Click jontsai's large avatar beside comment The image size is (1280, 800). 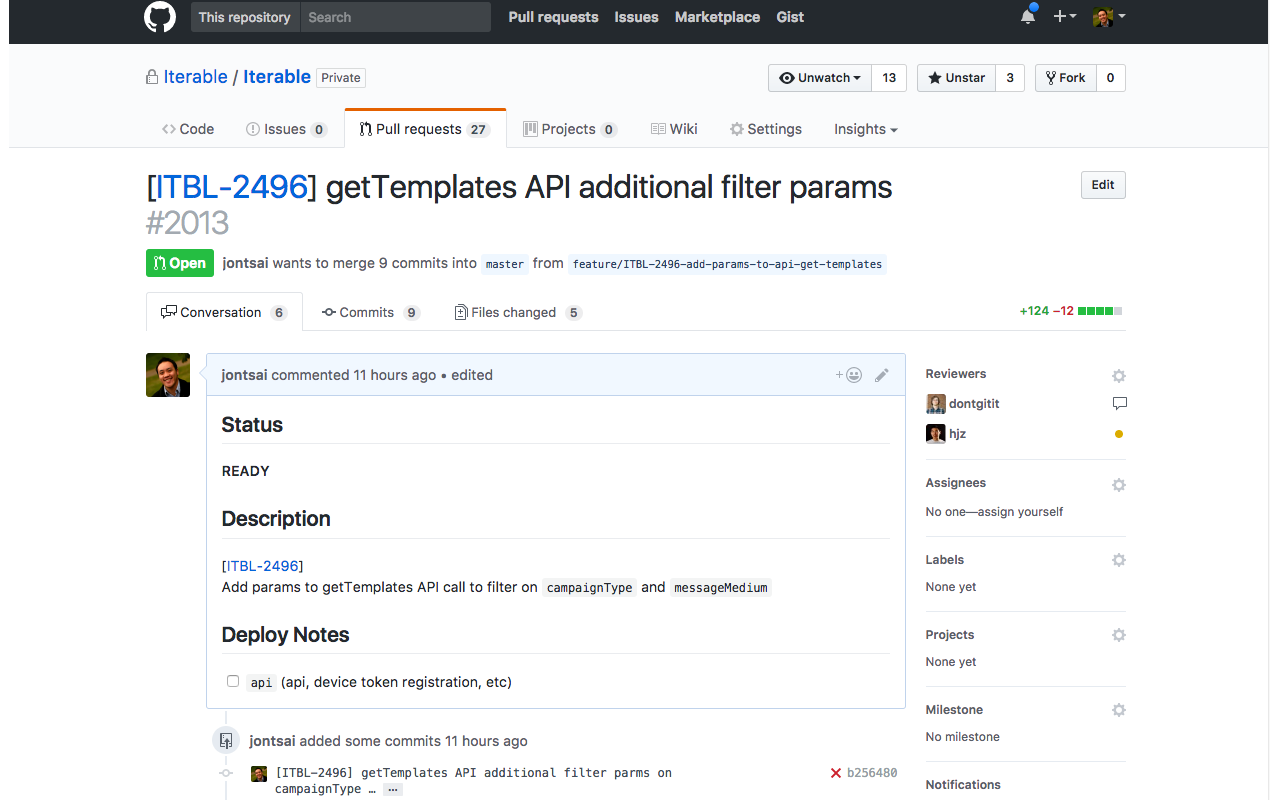click(x=168, y=375)
